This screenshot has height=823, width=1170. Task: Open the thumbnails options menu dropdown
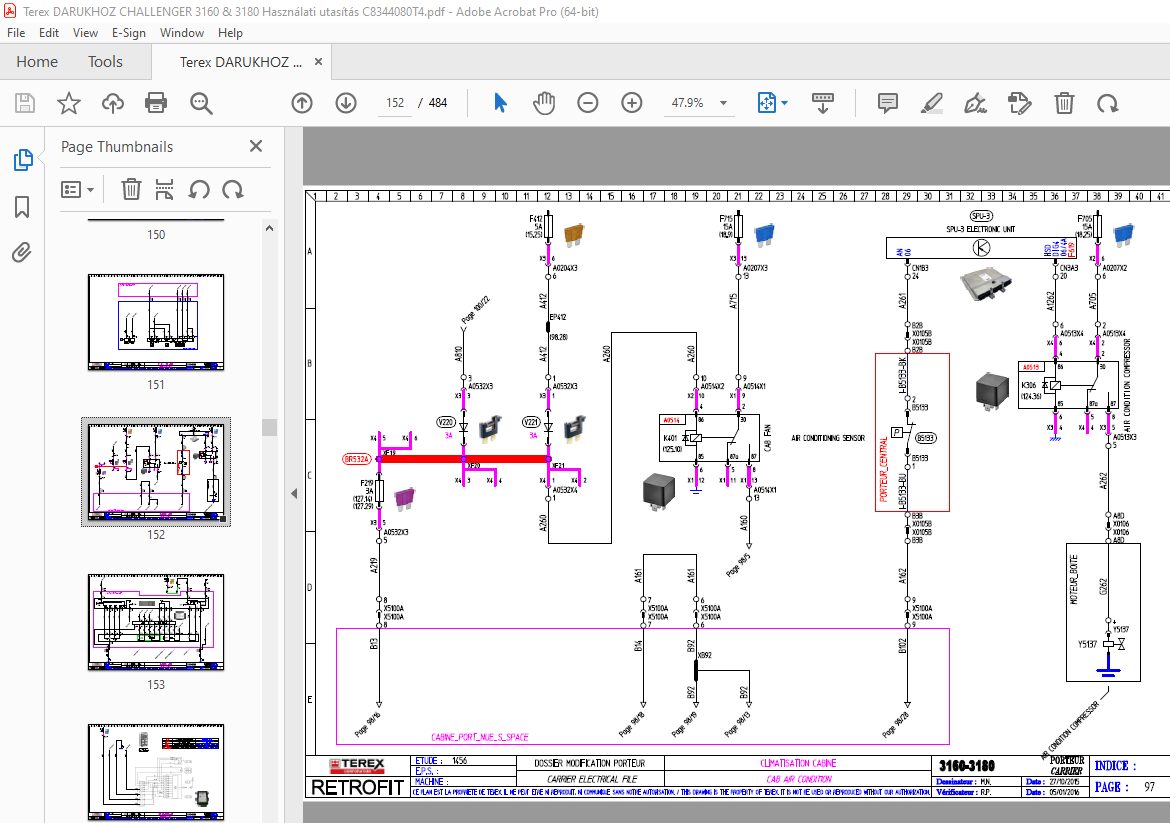77,190
